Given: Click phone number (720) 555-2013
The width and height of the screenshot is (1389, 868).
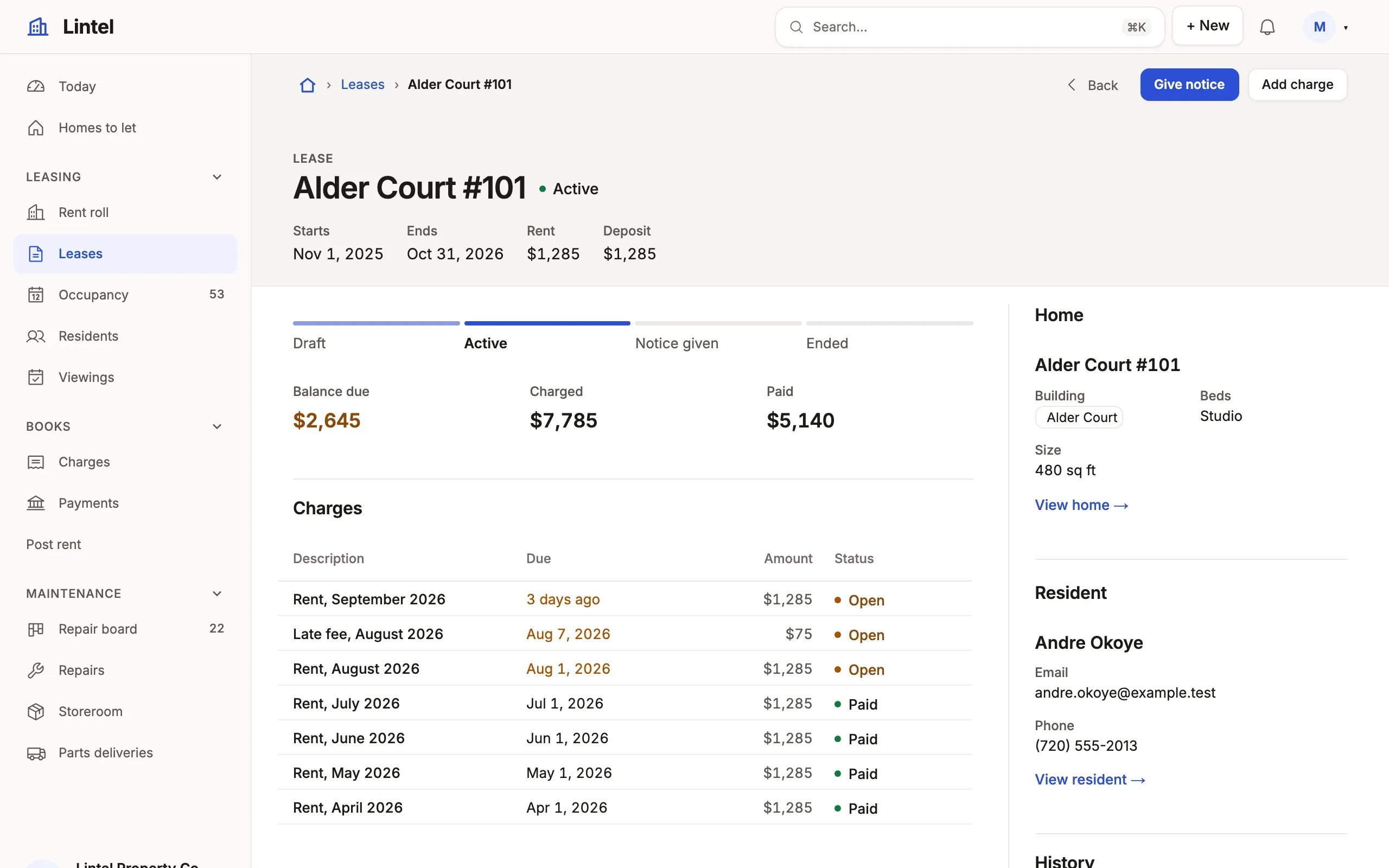Looking at the screenshot, I should coord(1086,746).
